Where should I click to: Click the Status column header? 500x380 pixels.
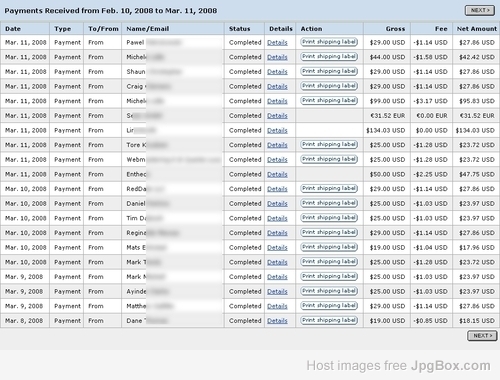click(x=239, y=29)
